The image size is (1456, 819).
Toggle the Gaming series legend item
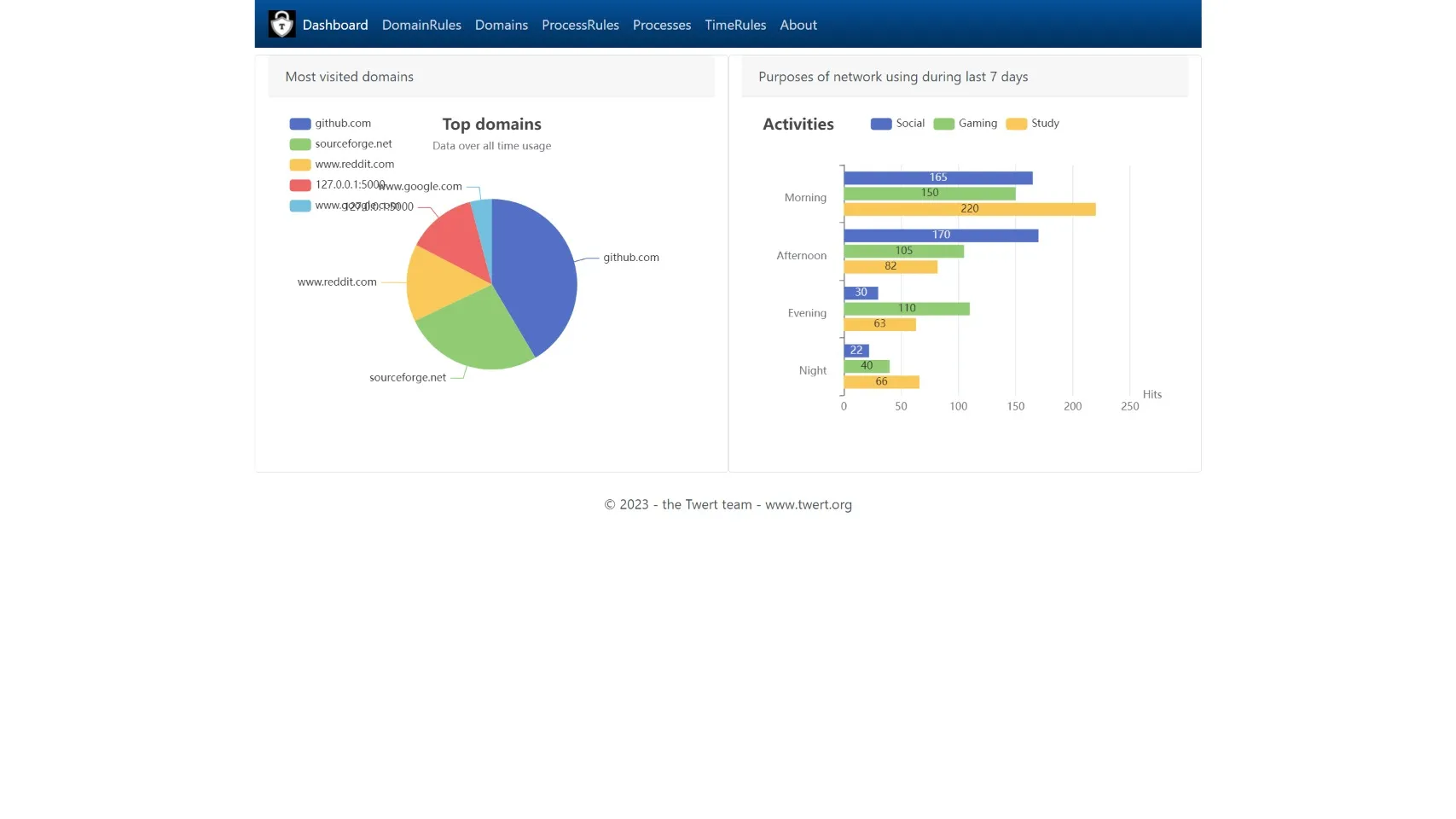pos(966,124)
